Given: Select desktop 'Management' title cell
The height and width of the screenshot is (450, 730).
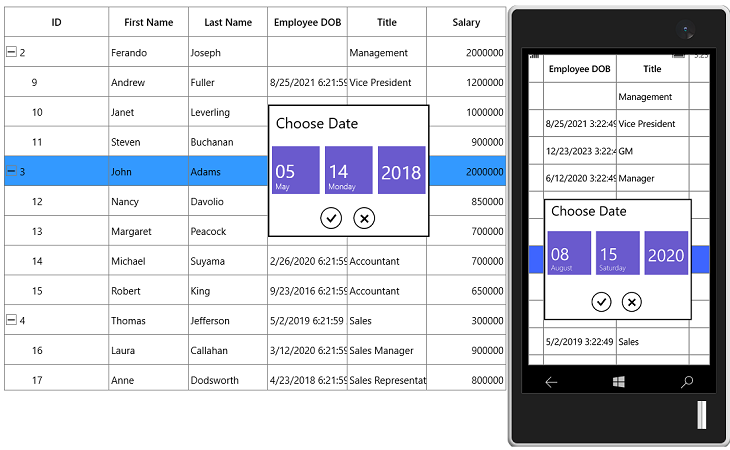Looking at the screenshot, I should (387, 52).
